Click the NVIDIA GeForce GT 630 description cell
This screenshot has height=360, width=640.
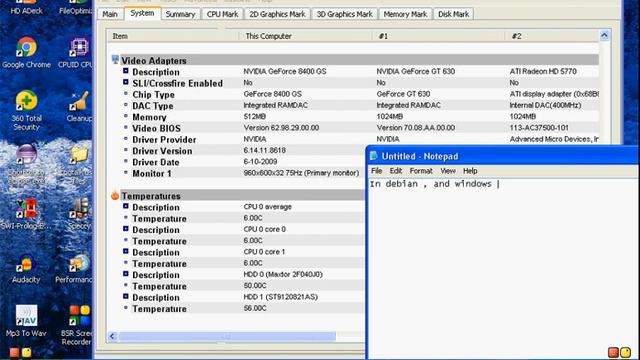416,71
